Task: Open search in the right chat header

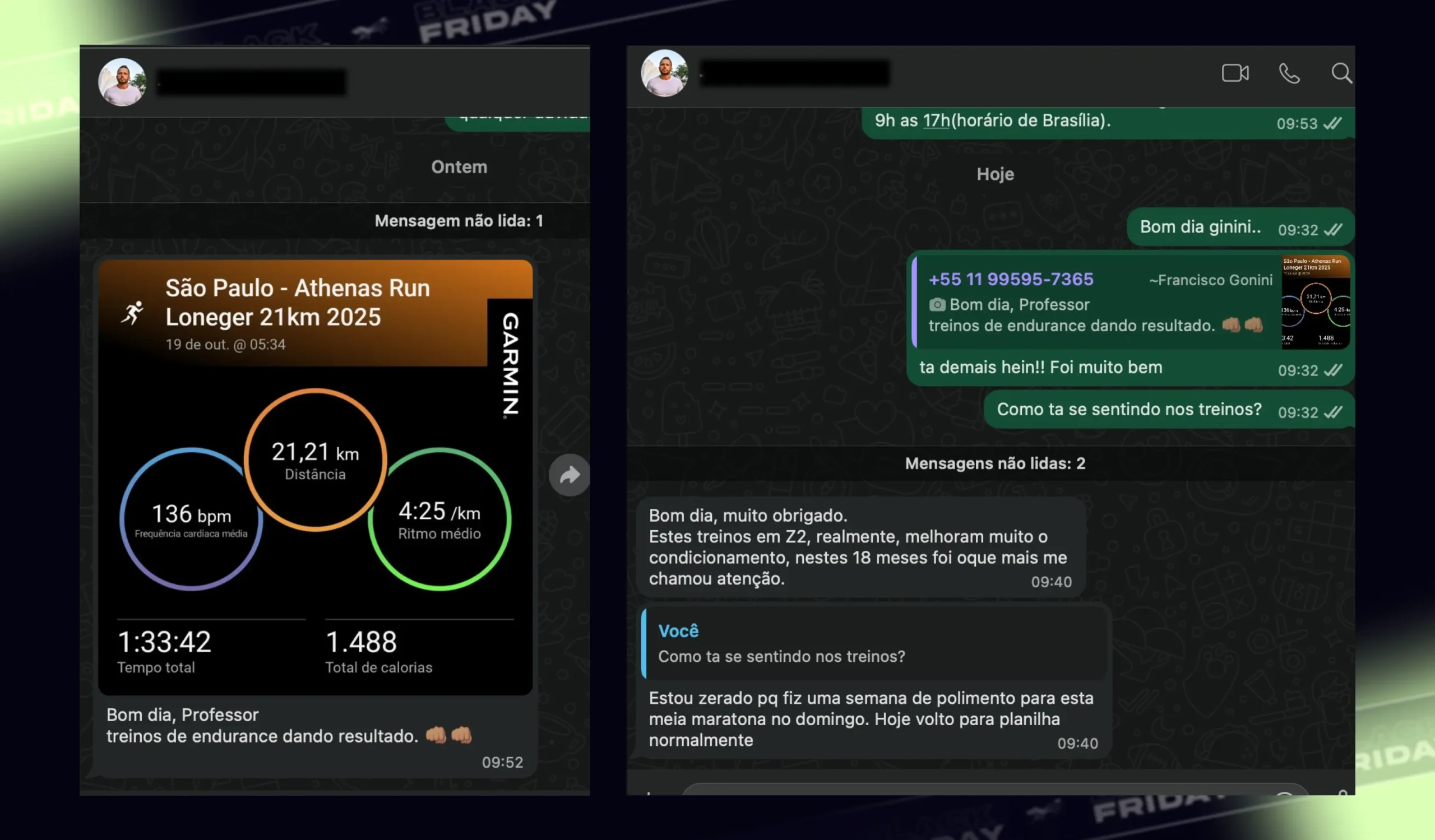Action: (1341, 73)
